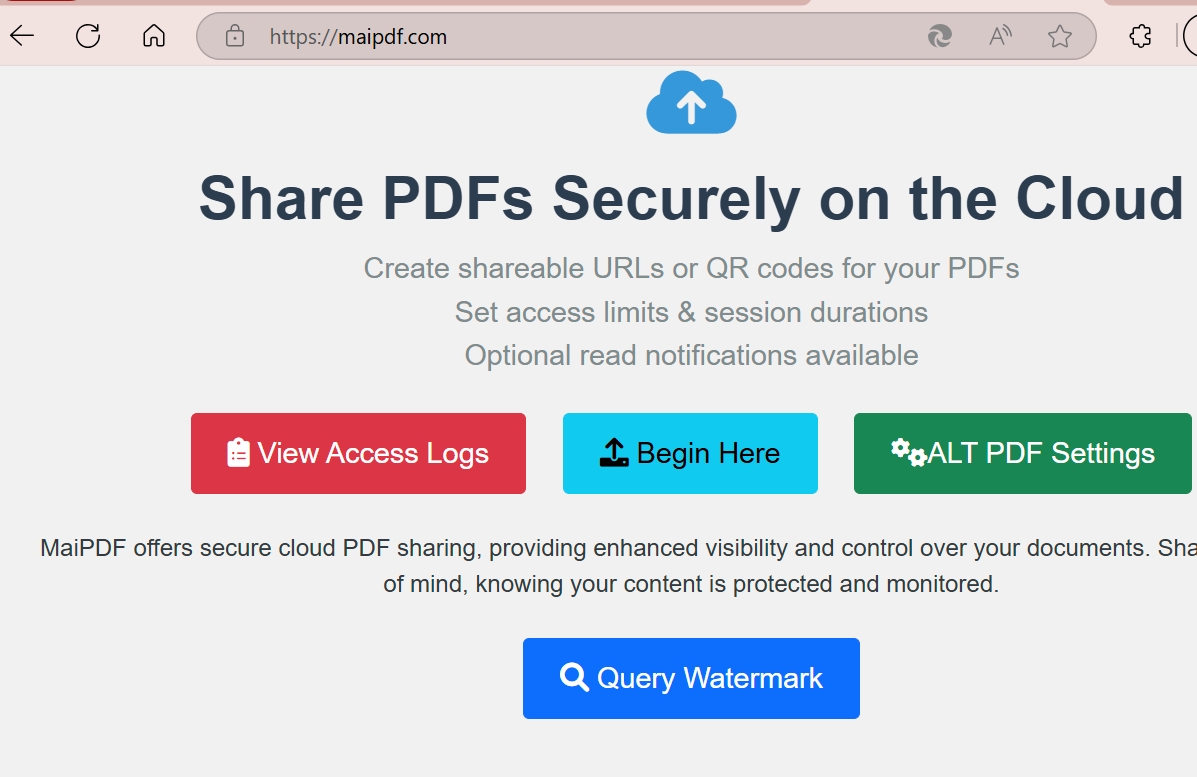1197x777 pixels.
Task: Click the Query Watermark button
Action: pyautogui.click(x=690, y=677)
